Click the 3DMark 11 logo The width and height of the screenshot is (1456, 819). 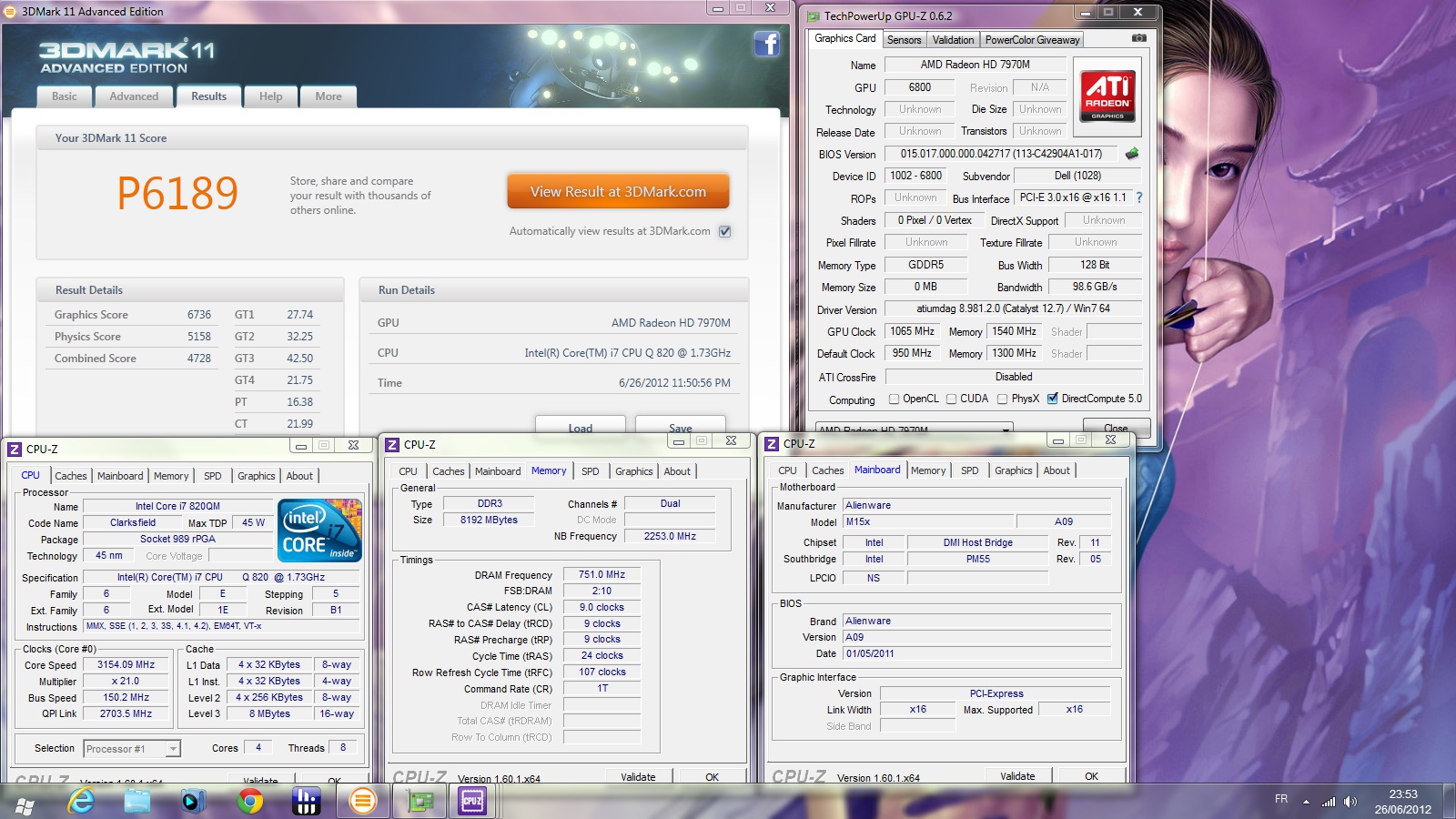(126, 56)
